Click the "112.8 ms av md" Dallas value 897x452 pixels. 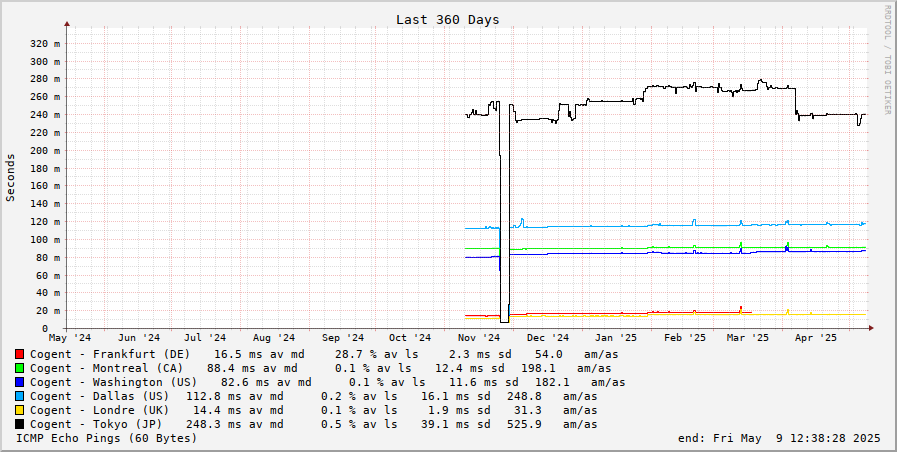235,397
